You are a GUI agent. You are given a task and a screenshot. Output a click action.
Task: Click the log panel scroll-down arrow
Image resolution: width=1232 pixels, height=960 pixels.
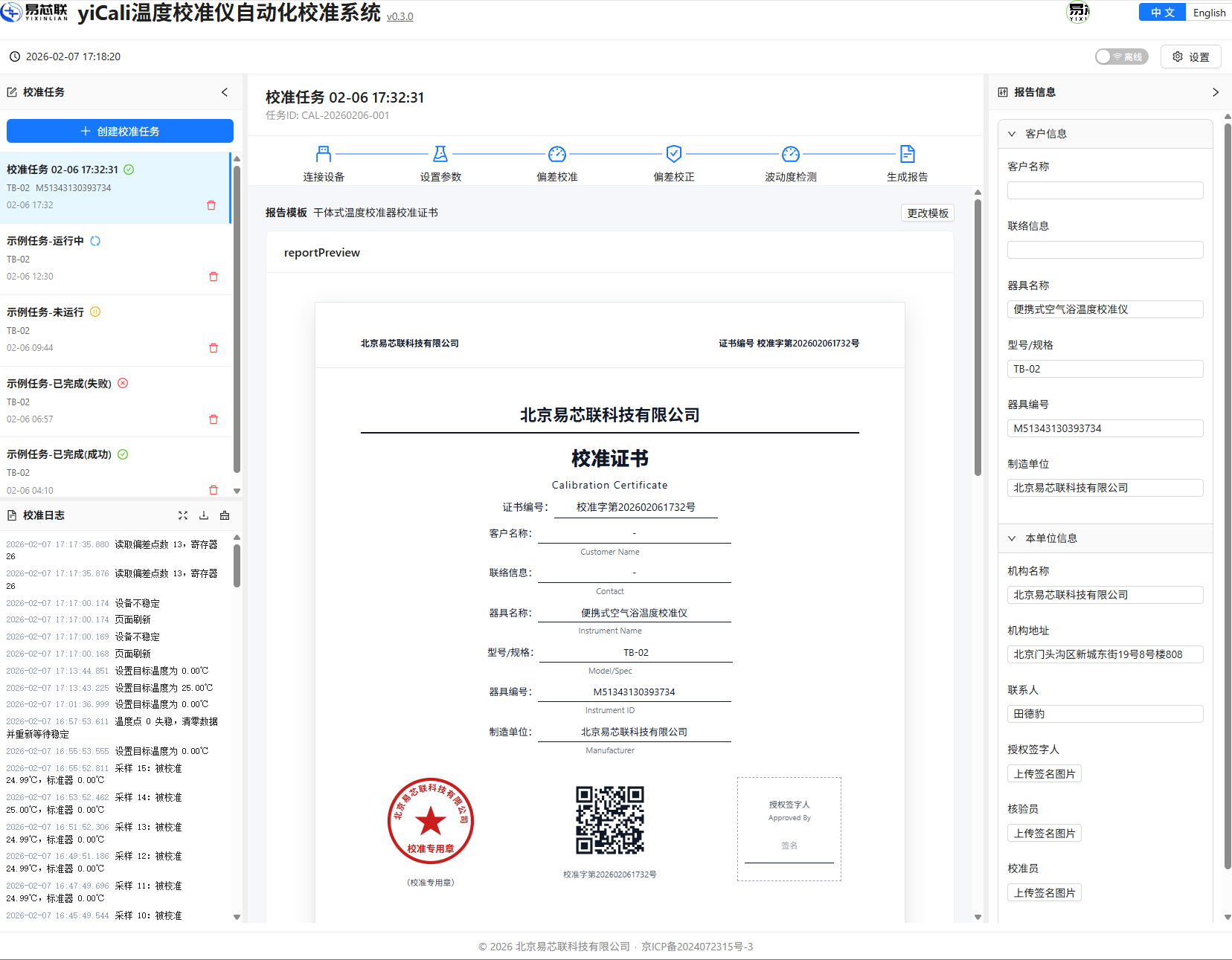pyautogui.click(x=237, y=917)
